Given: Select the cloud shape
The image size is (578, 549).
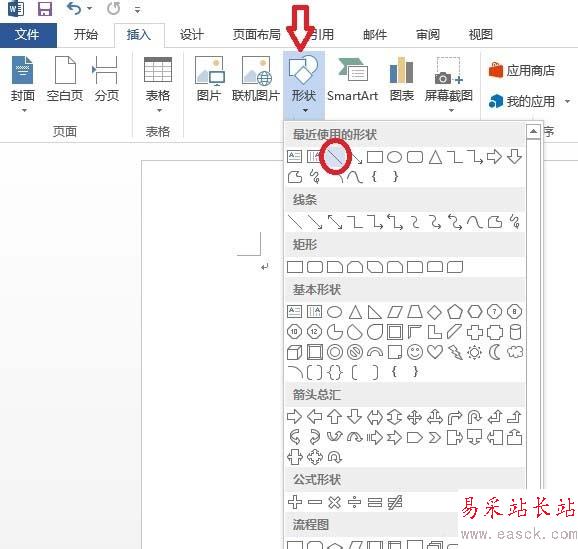Looking at the screenshot, I should coord(515,352).
